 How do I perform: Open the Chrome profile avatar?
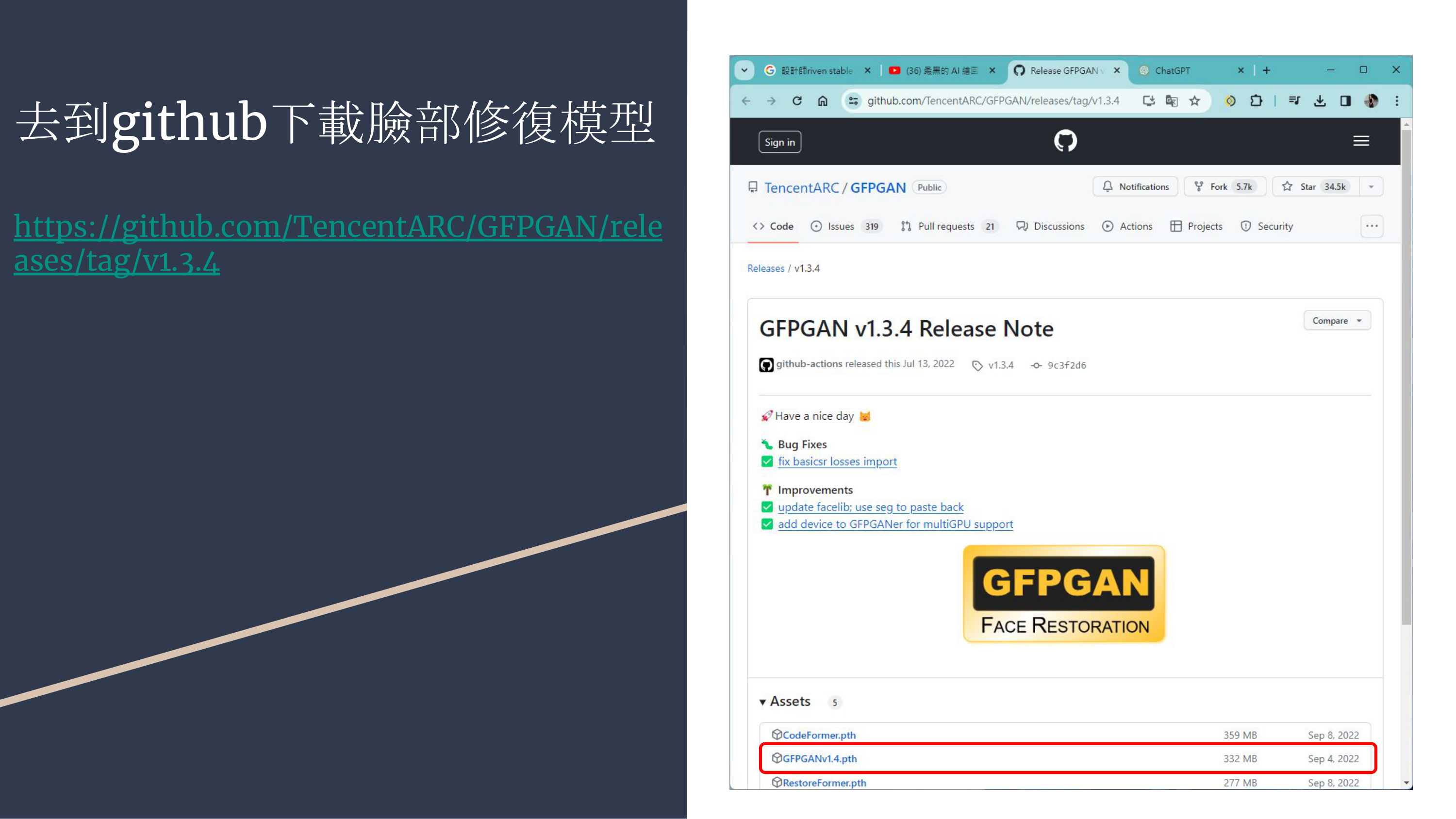pos(1371,100)
